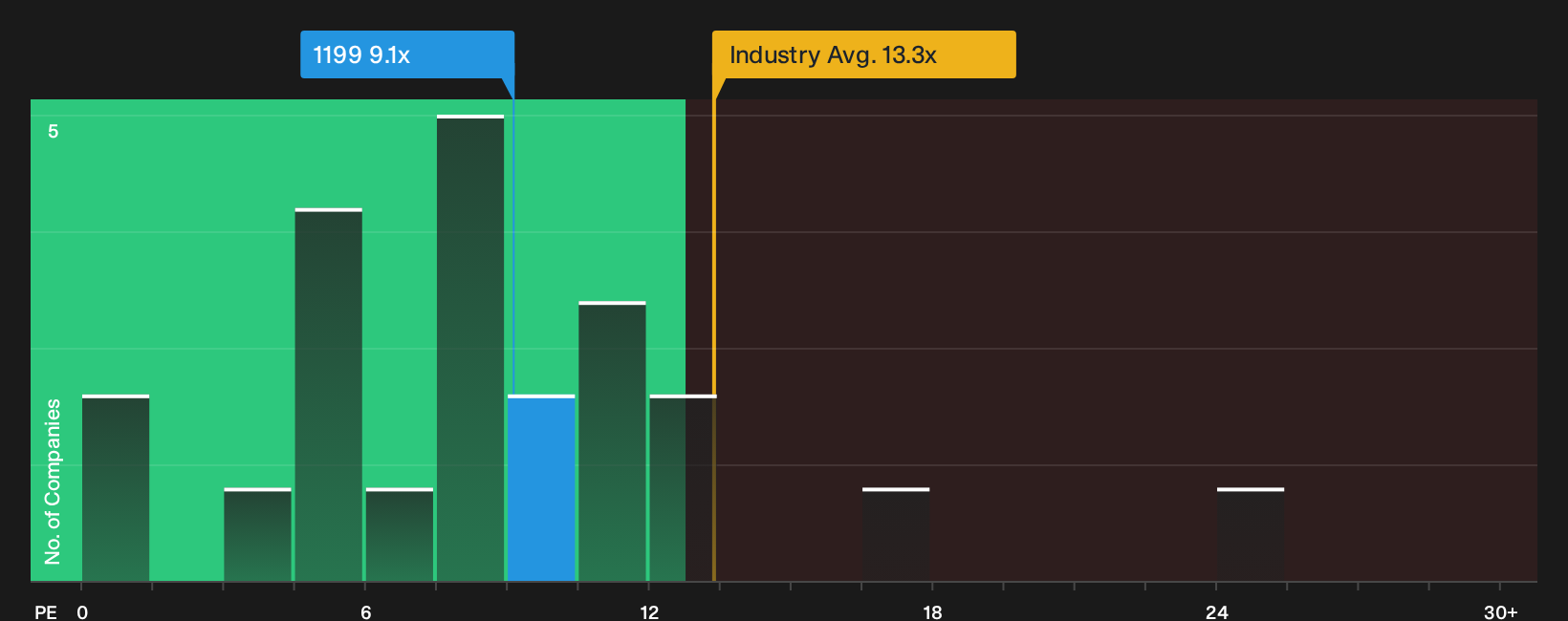Click the '12' axis label
Image resolution: width=1568 pixels, height=621 pixels.
pyautogui.click(x=649, y=611)
